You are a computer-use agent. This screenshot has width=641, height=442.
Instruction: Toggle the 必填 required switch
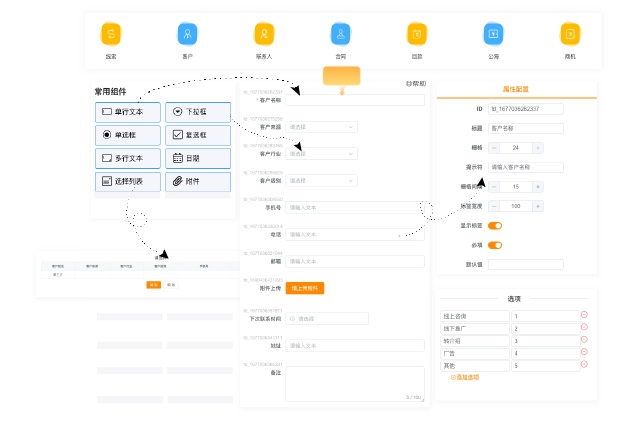(x=494, y=245)
